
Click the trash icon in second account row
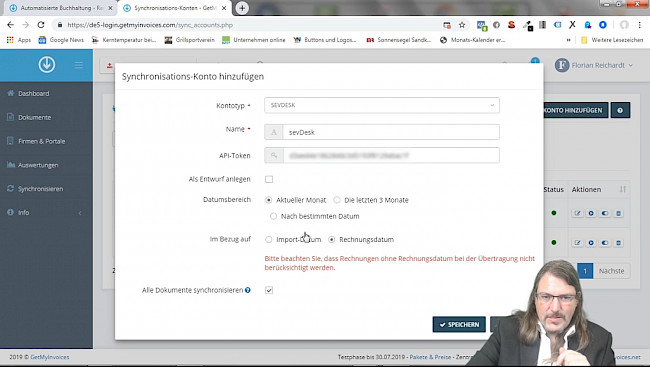click(x=618, y=243)
